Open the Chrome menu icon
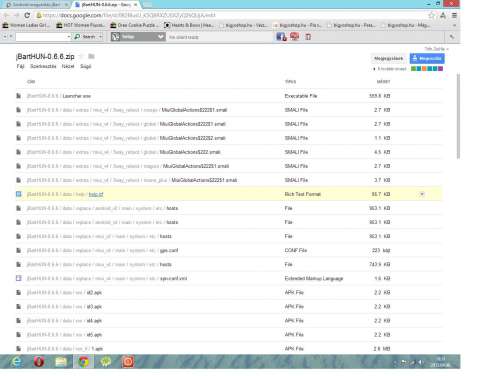This screenshot has height=376, width=500. (x=454, y=15)
